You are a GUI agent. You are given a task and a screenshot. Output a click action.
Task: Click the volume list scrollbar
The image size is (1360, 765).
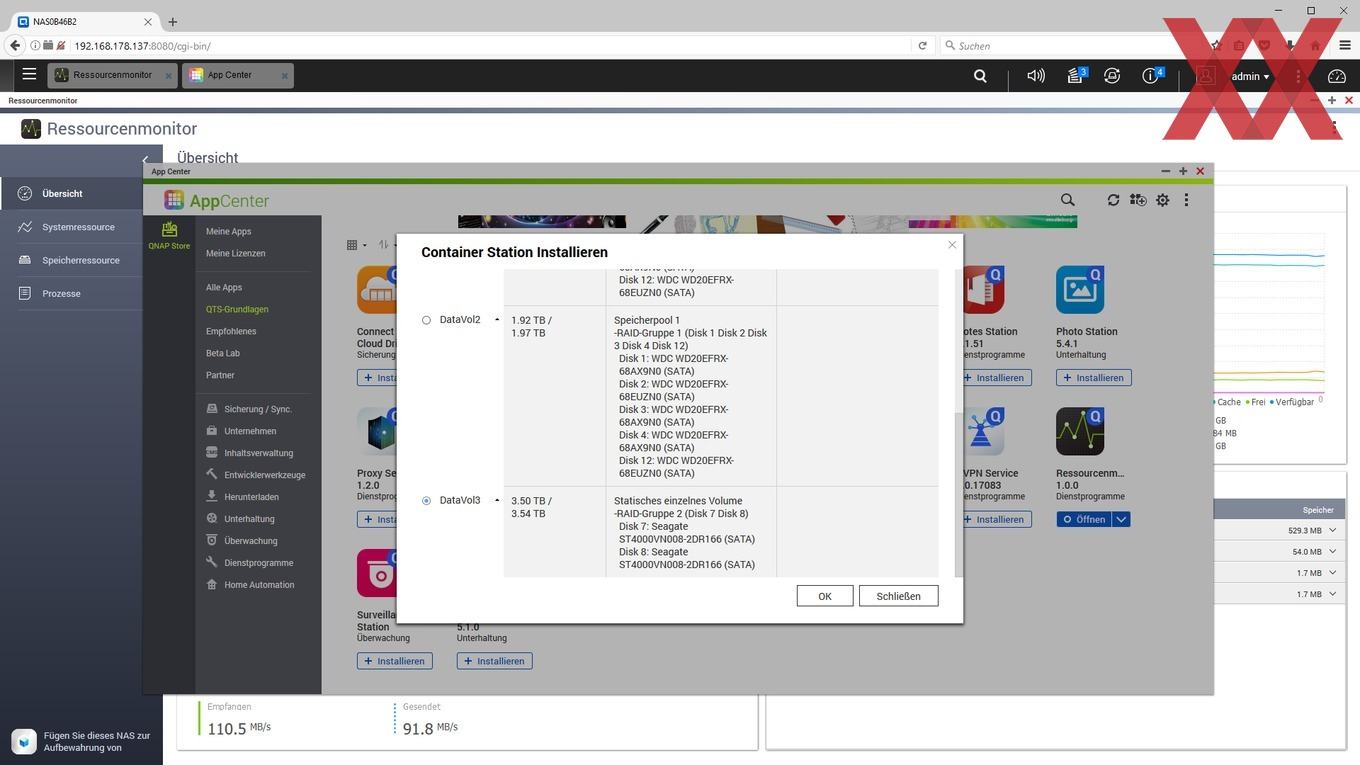(x=959, y=494)
